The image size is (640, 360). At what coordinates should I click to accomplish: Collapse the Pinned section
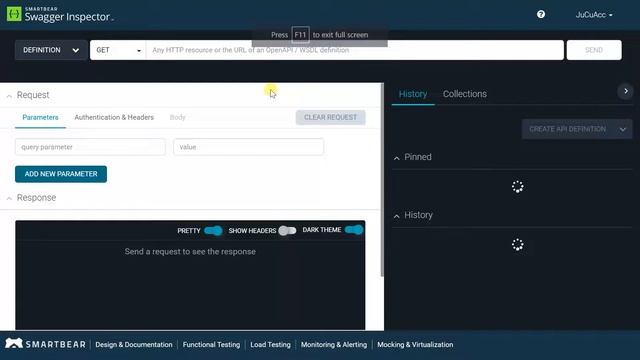click(x=396, y=158)
